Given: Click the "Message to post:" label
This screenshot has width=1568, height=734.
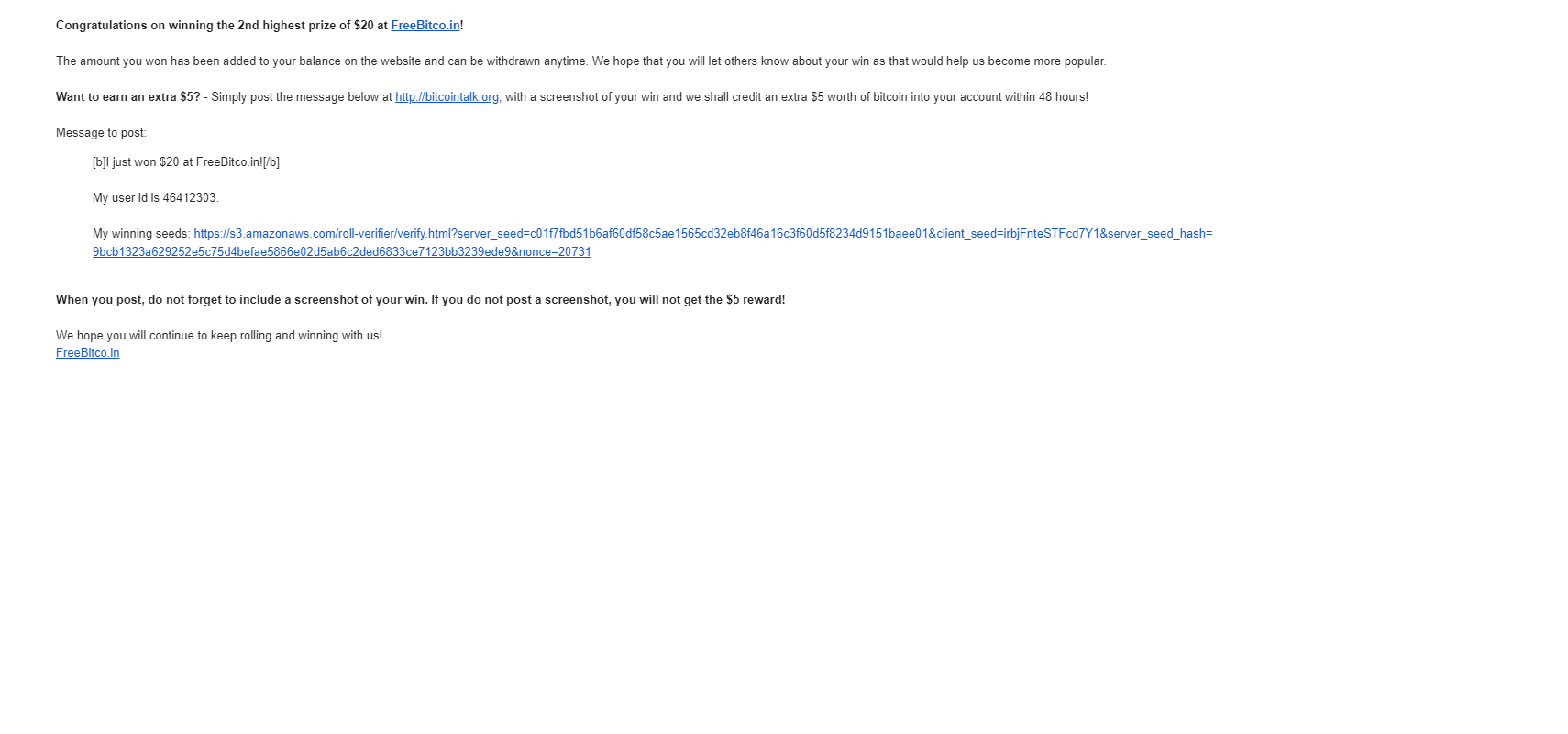Looking at the screenshot, I should [x=101, y=133].
